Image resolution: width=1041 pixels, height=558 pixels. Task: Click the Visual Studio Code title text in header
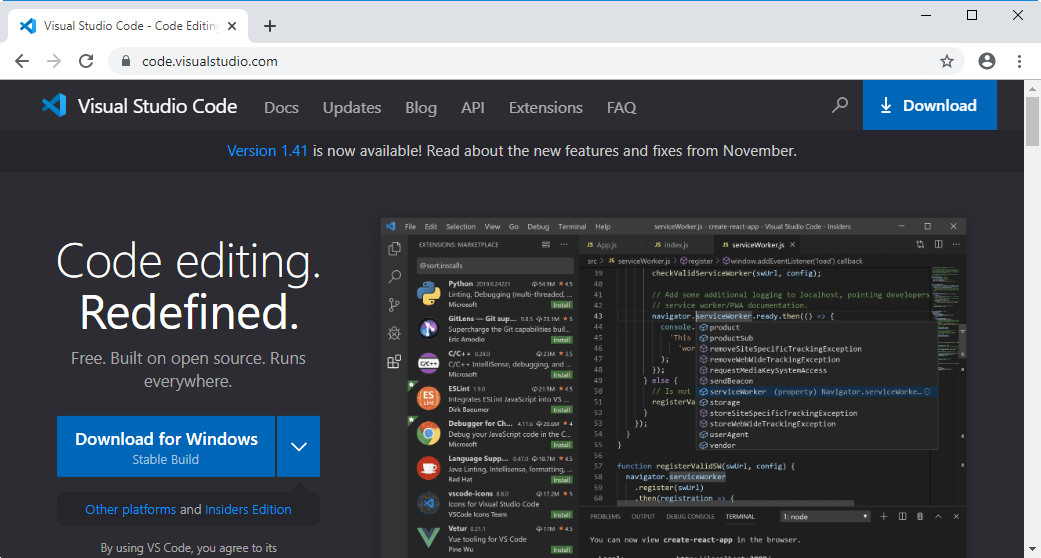[157, 106]
